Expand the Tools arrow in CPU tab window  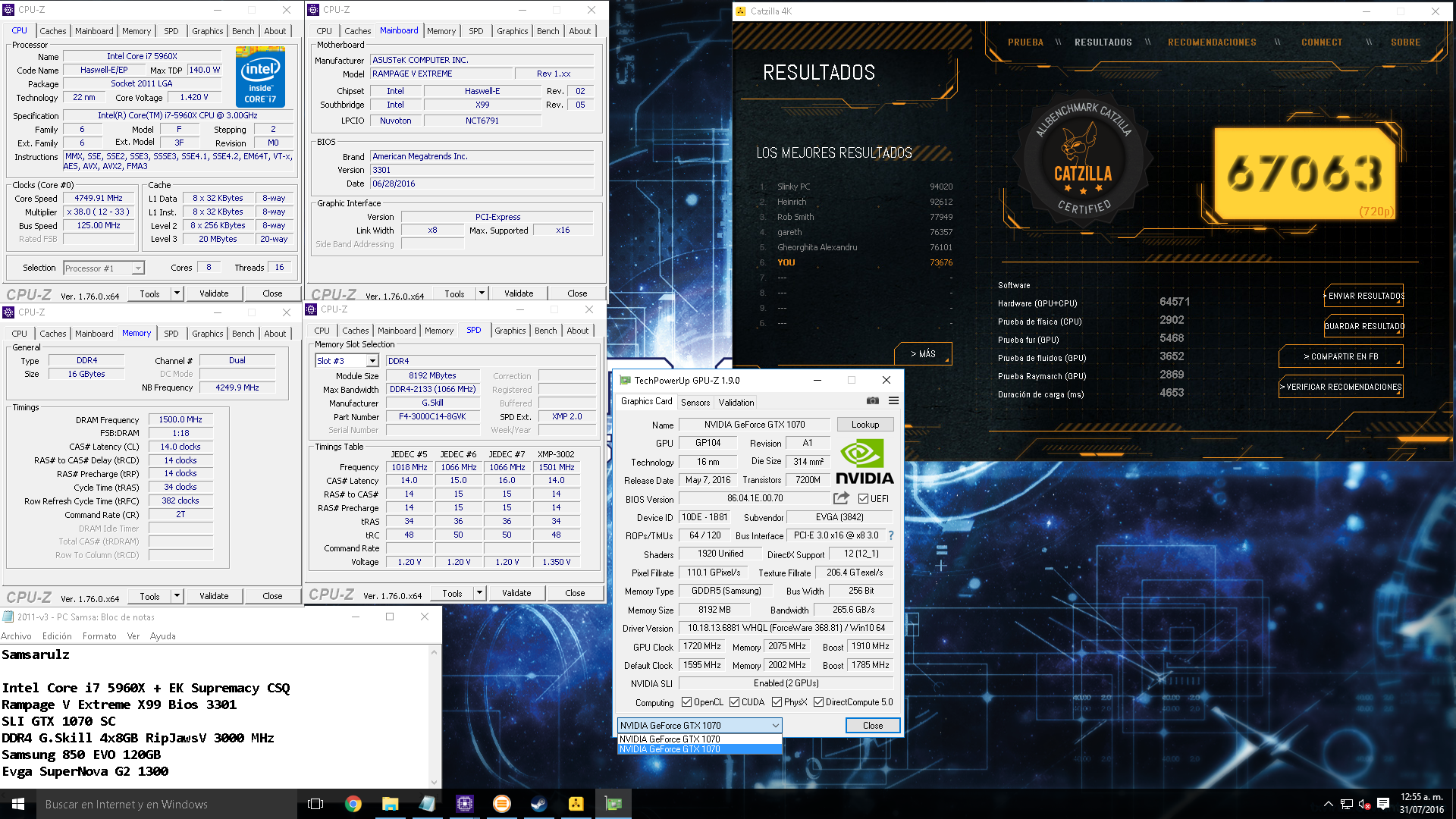pos(177,293)
